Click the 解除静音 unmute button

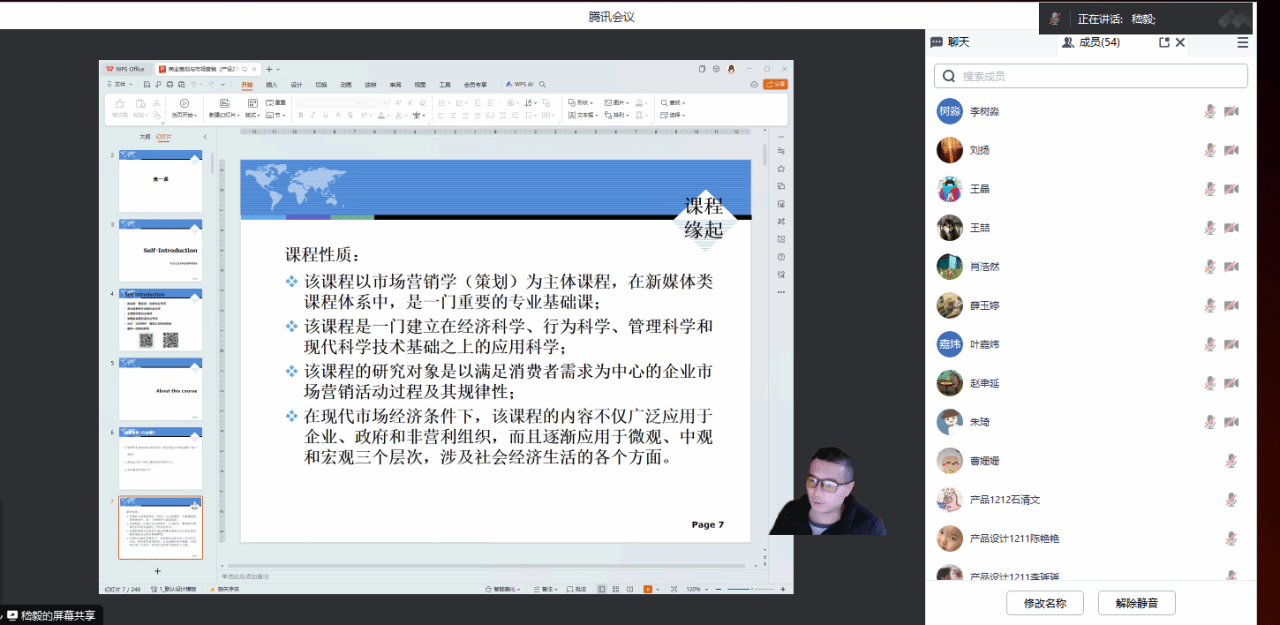pos(1136,603)
